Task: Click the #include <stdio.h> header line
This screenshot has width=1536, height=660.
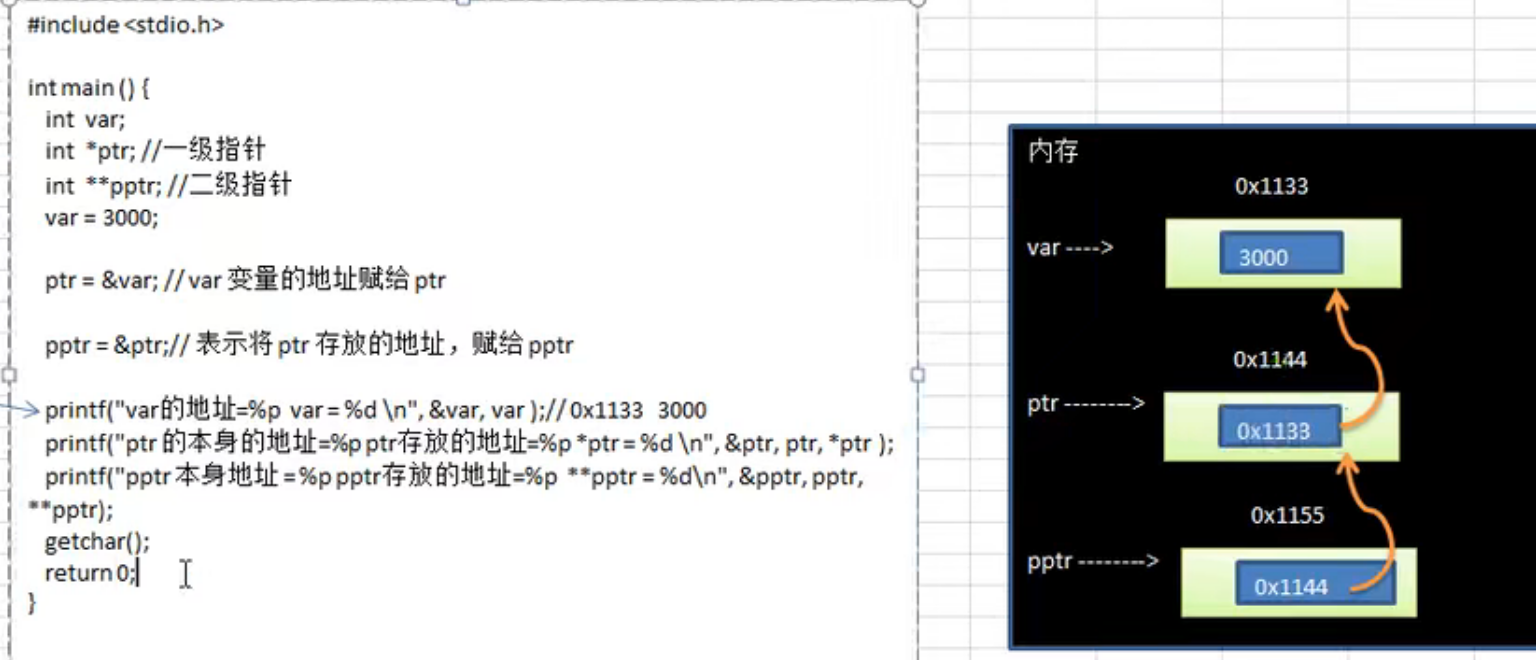Action: click(x=125, y=25)
